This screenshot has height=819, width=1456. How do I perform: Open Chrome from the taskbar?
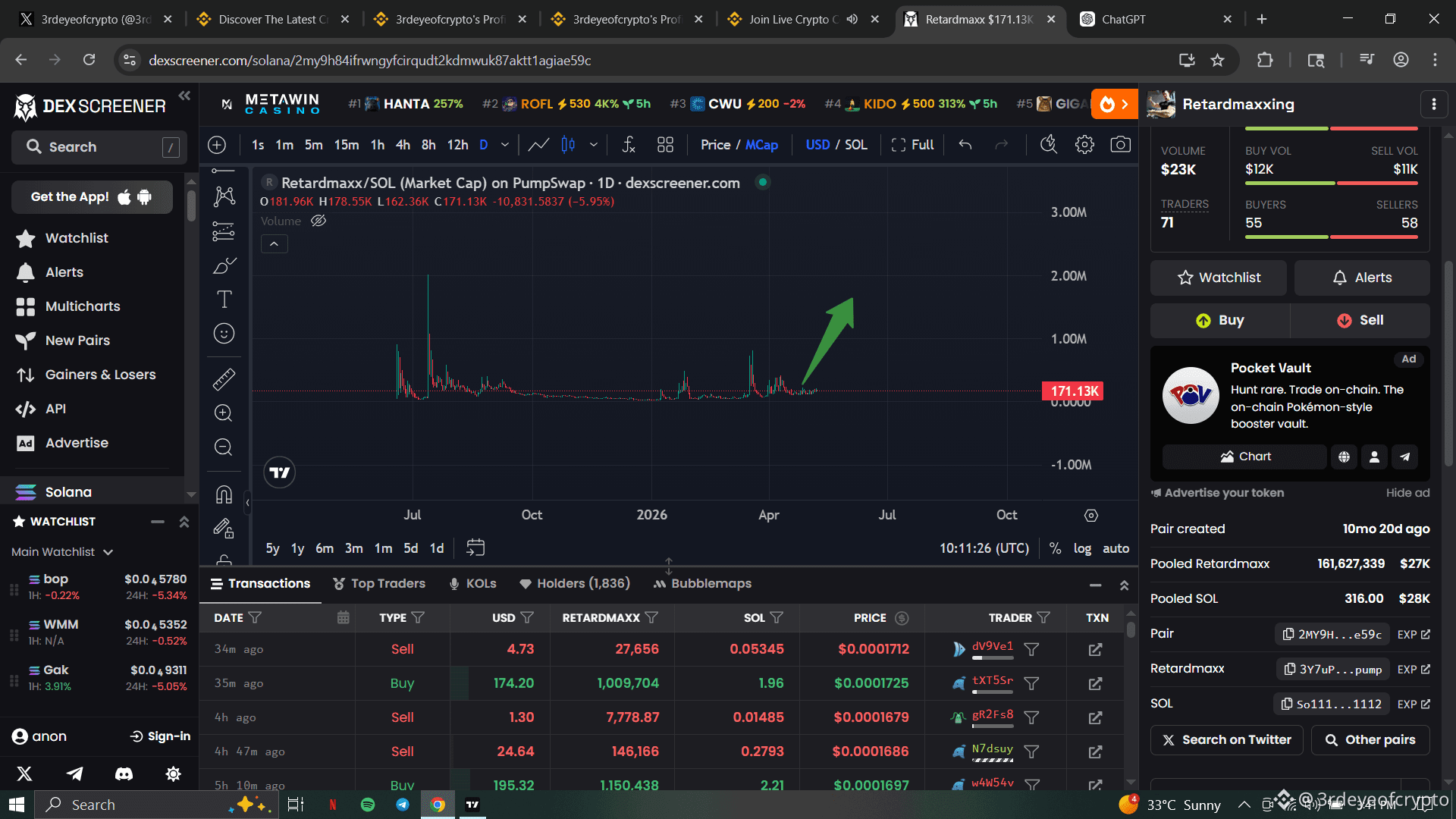pos(438,805)
